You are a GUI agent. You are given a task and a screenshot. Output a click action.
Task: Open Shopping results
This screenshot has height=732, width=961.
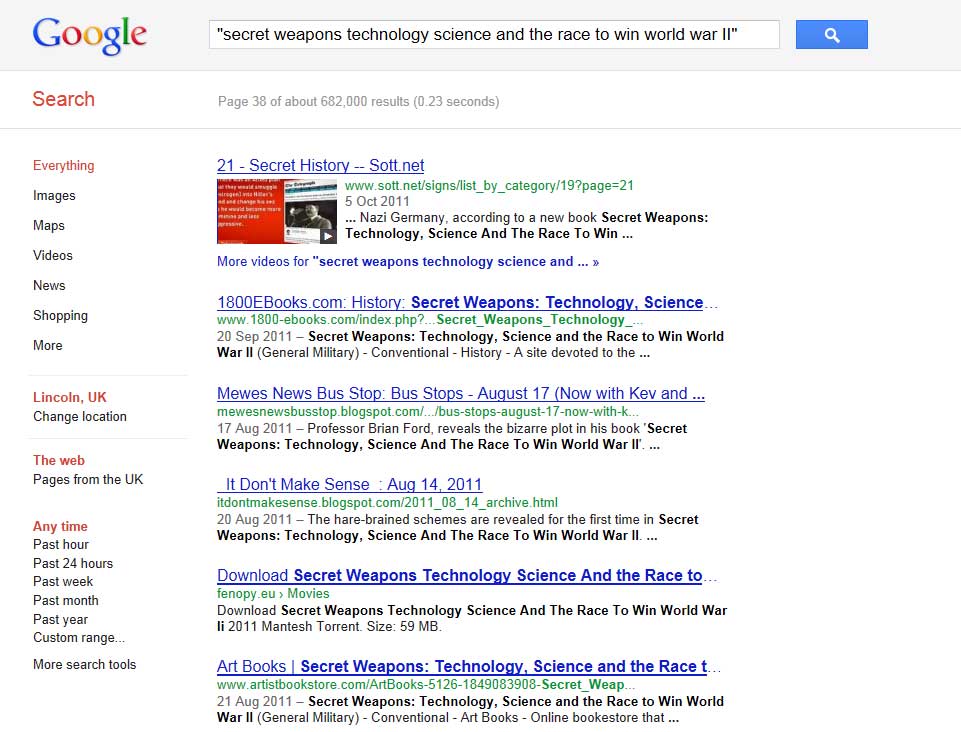[60, 316]
